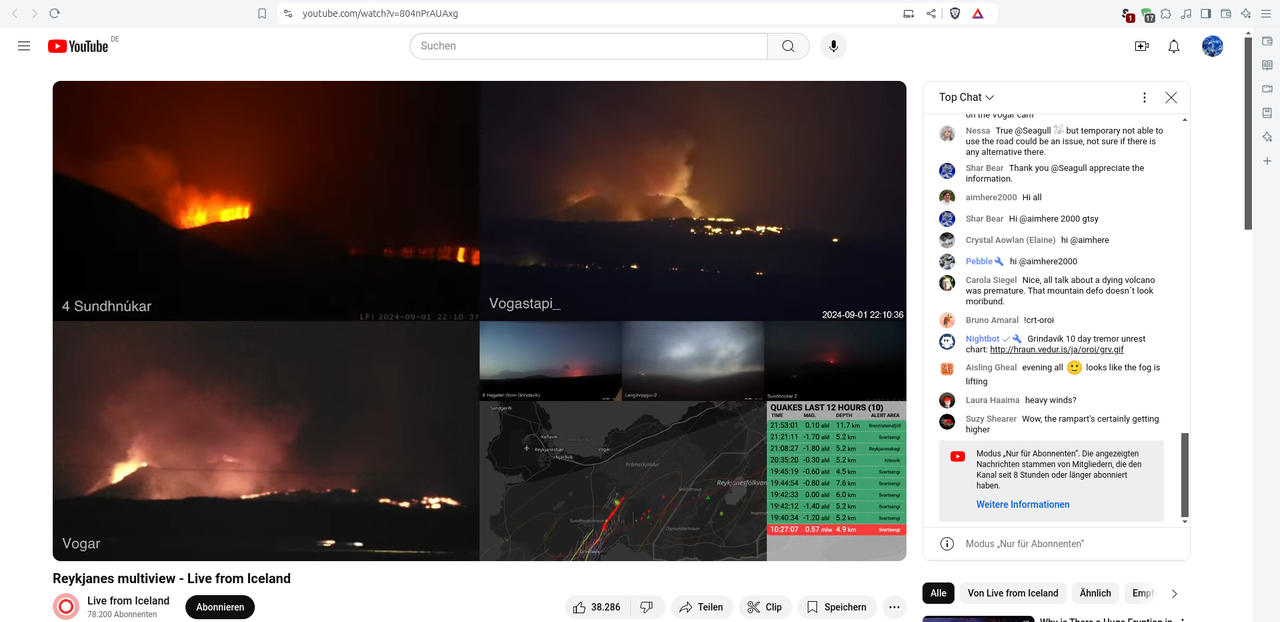Open Brave Wallet in the toolbar
Screen dimensions: 1280x622
[x=1226, y=13]
